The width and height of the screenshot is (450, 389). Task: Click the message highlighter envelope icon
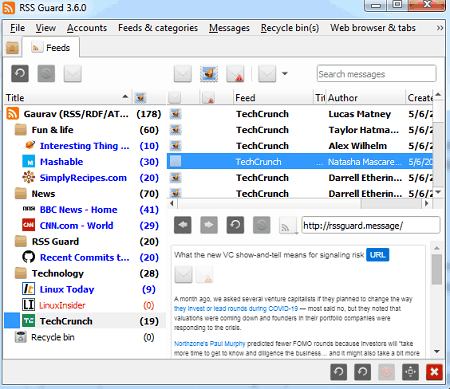click(x=267, y=73)
